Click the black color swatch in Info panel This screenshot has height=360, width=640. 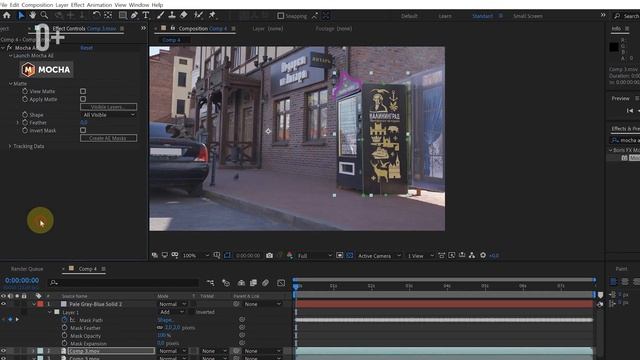pyautogui.click(x=613, y=47)
